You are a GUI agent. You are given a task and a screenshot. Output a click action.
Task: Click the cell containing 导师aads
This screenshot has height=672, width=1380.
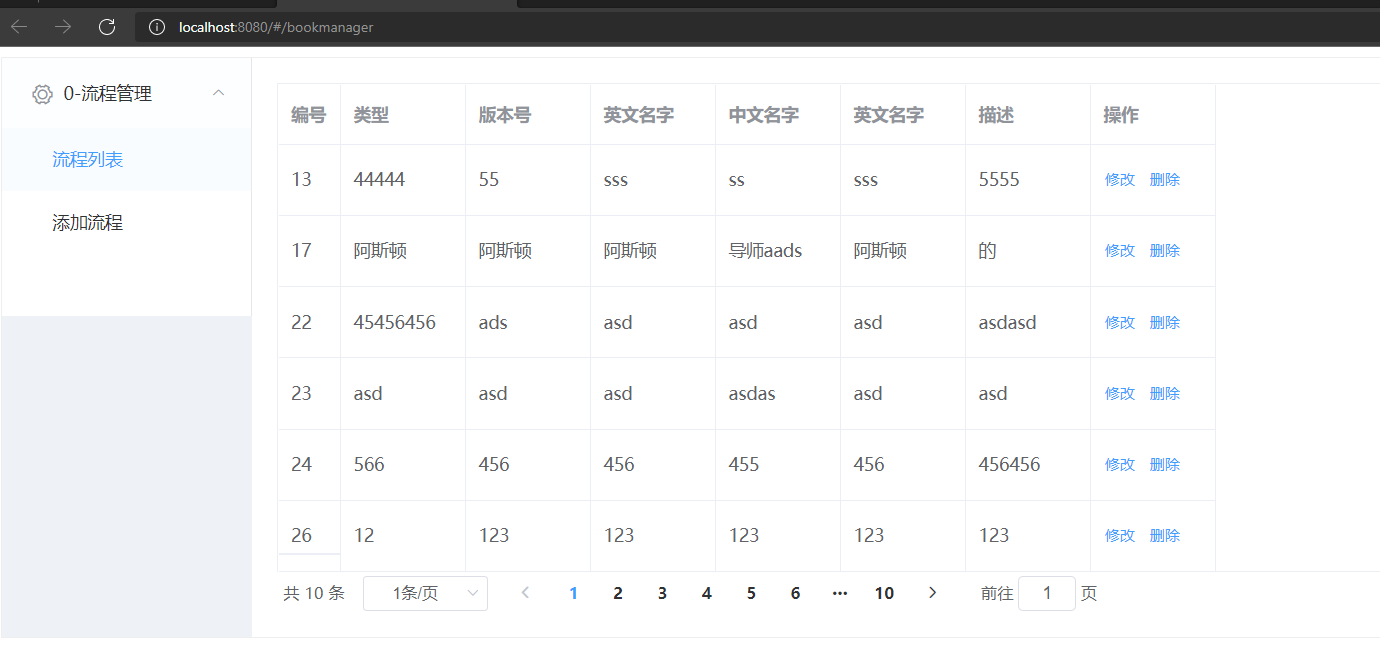coord(778,251)
